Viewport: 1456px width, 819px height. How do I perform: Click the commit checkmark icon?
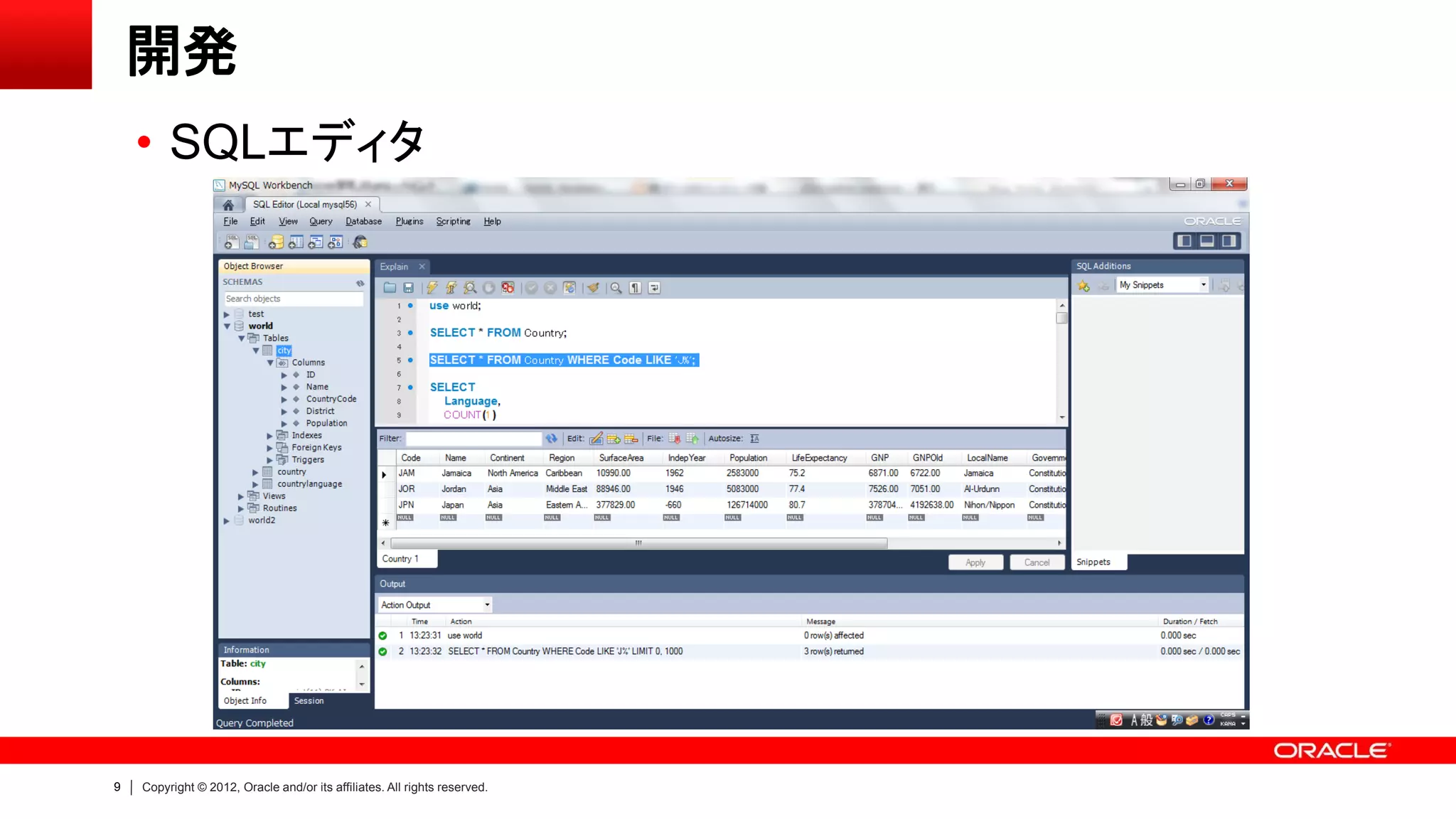pos(531,288)
